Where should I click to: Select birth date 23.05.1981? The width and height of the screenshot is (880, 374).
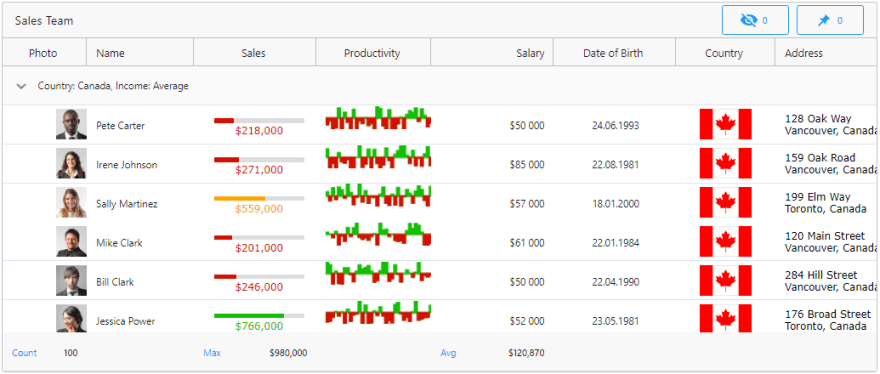(615, 321)
